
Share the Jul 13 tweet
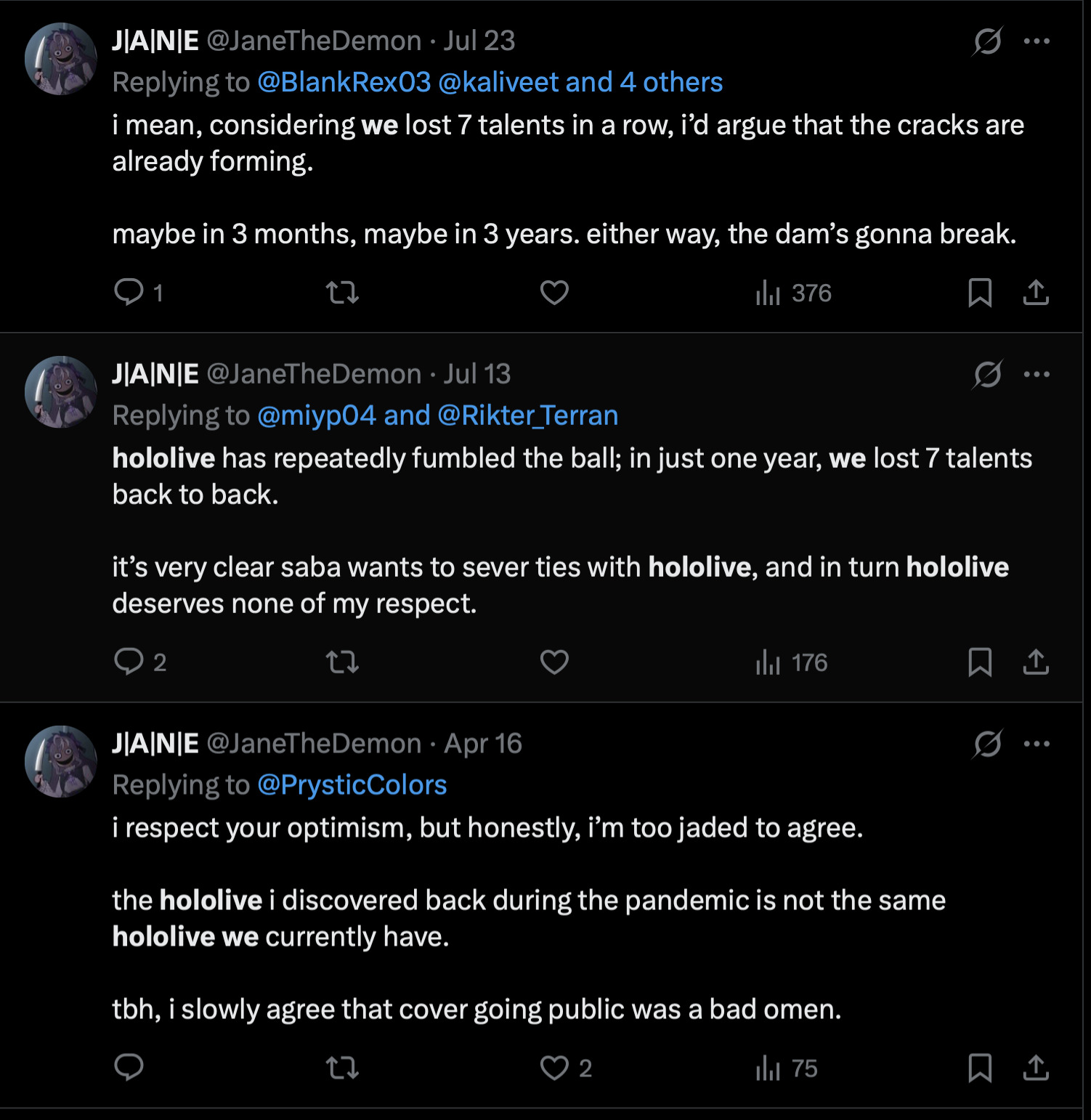pos(1036,662)
